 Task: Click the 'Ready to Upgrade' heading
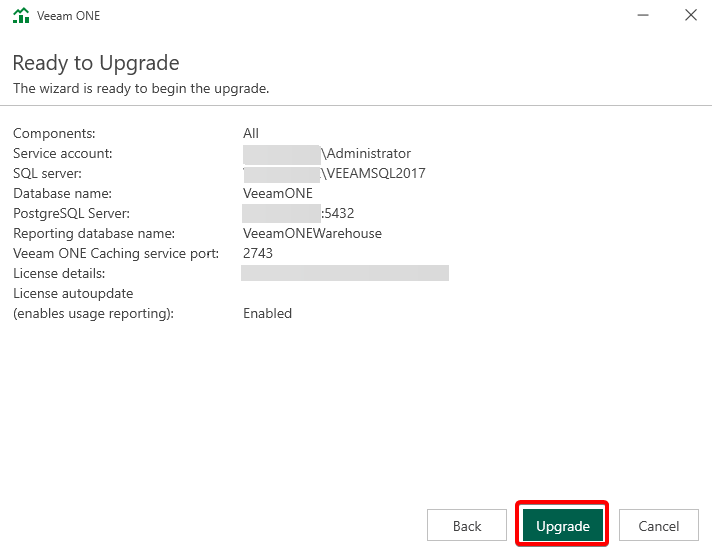click(96, 63)
